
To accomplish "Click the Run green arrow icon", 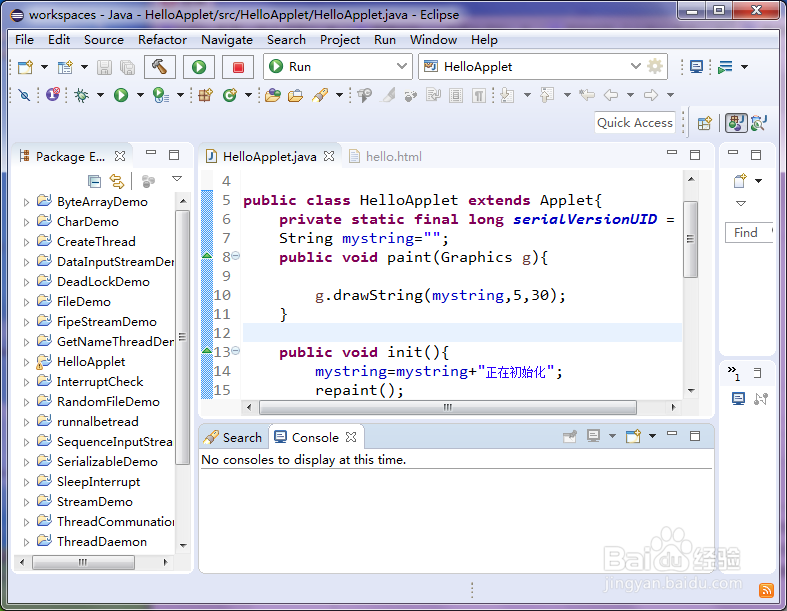I will pyautogui.click(x=121, y=95).
